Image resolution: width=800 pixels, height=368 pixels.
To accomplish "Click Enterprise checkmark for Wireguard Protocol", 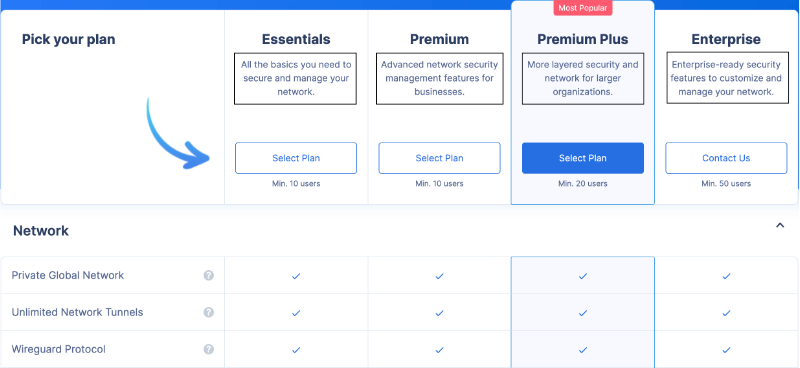I will (726, 350).
